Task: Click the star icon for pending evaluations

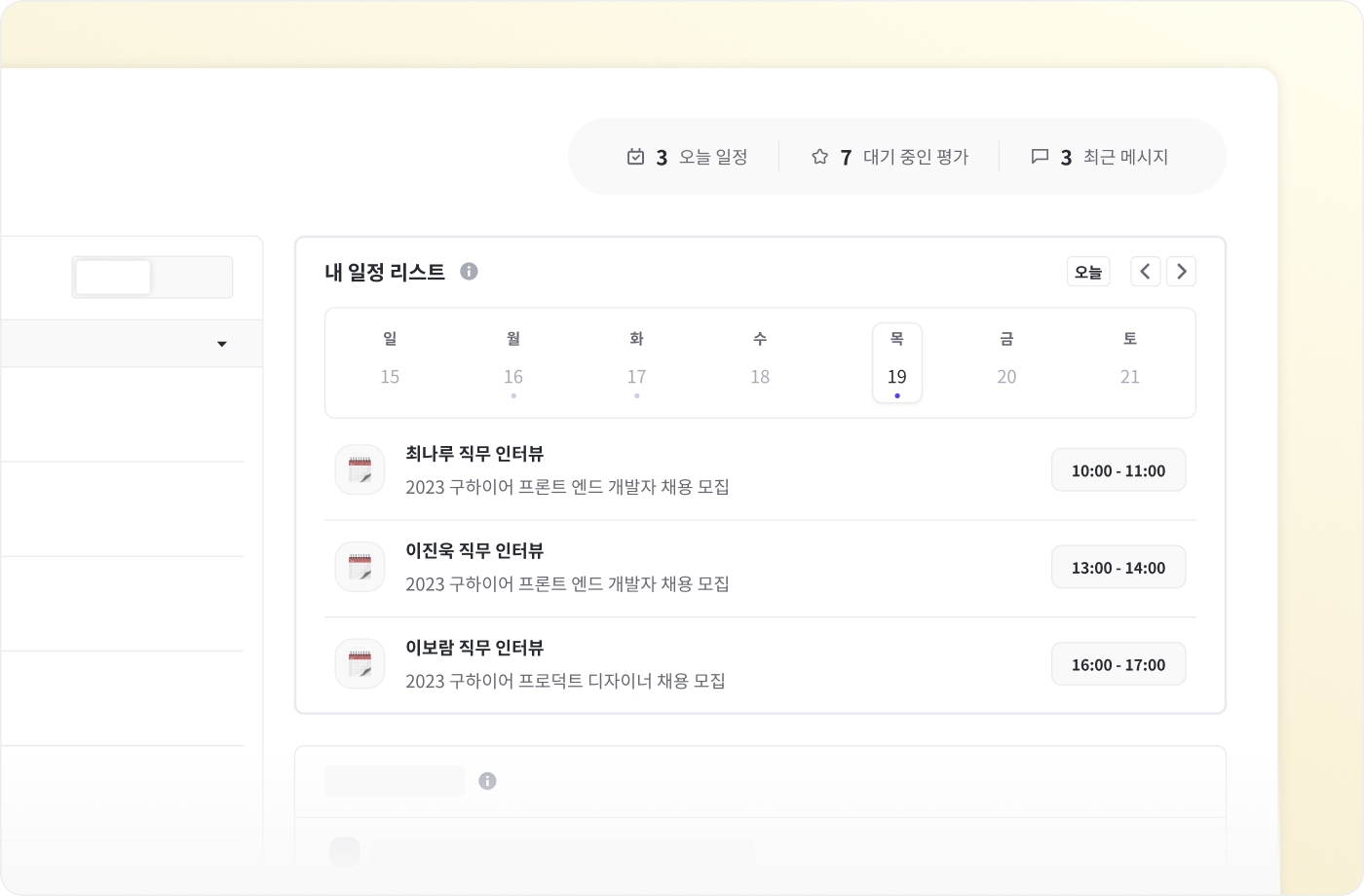Action: click(819, 157)
